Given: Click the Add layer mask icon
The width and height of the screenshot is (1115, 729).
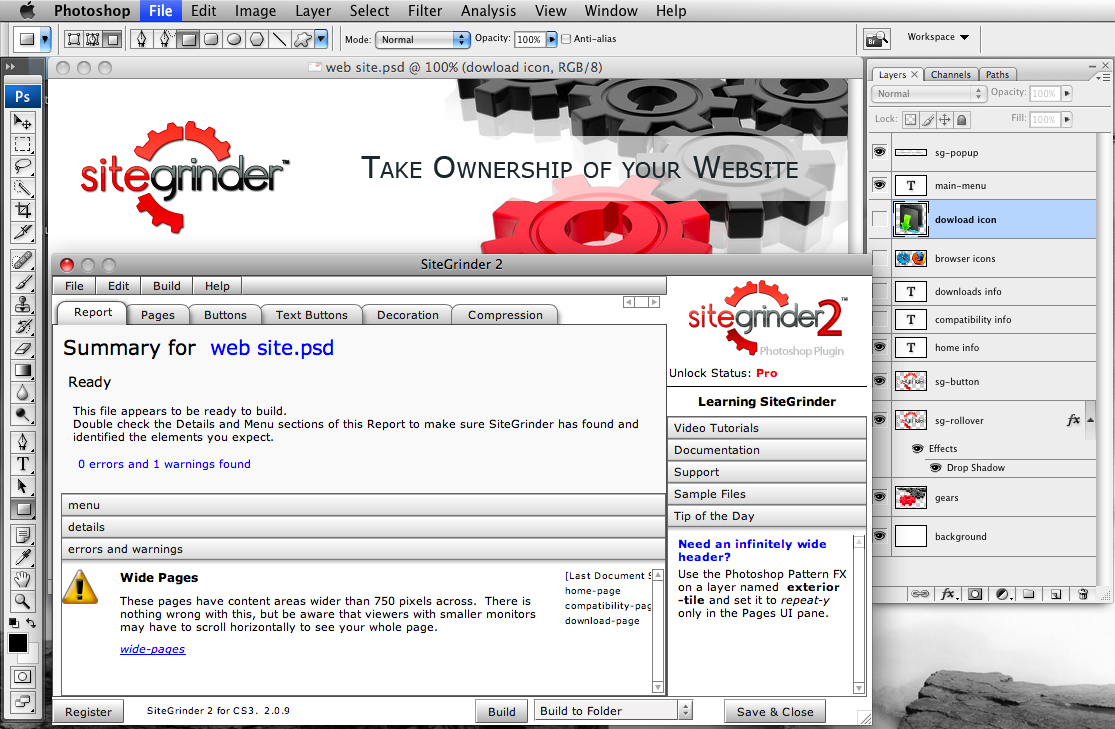Looking at the screenshot, I should pyautogui.click(x=975, y=594).
